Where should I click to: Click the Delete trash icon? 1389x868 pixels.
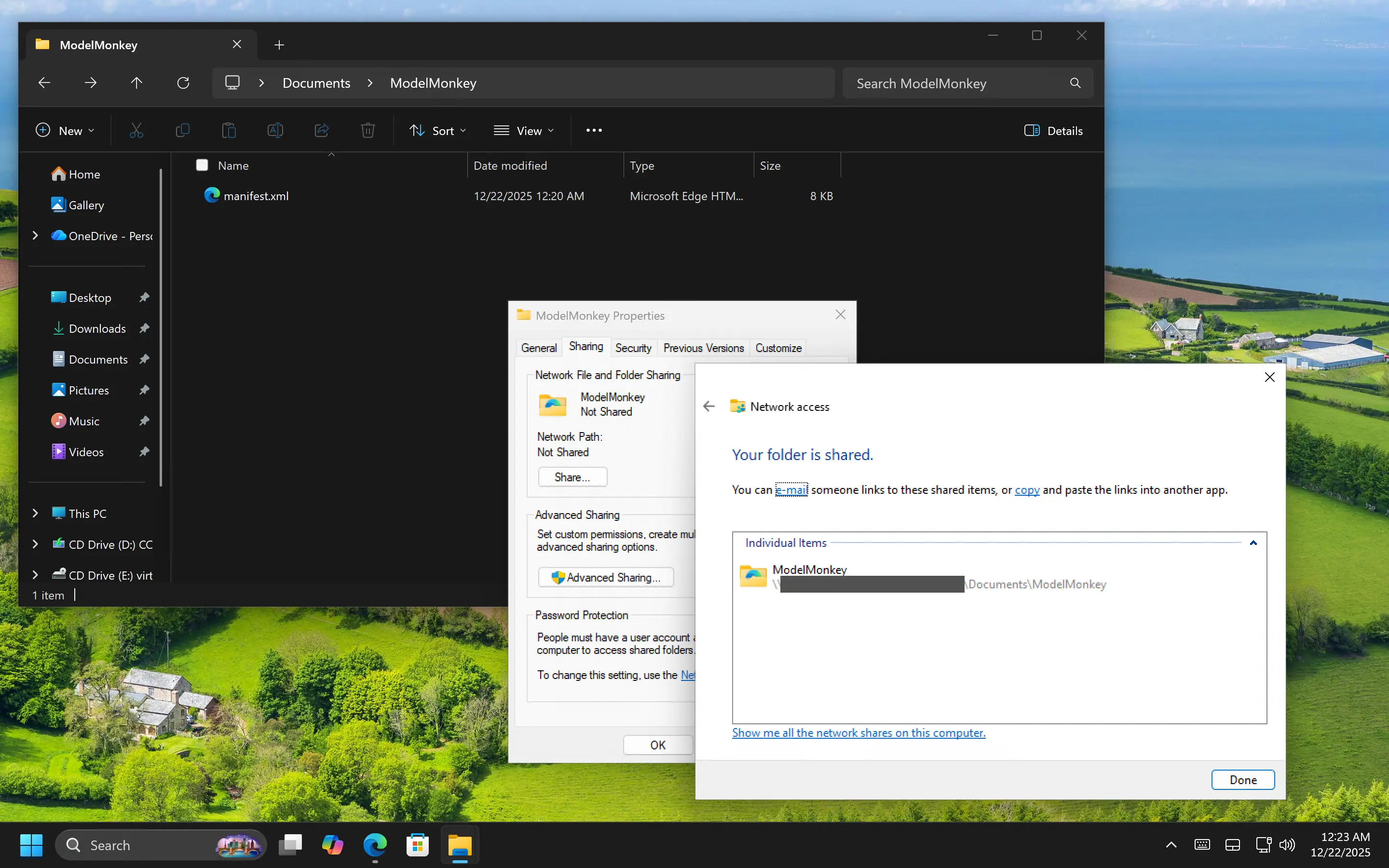368,130
